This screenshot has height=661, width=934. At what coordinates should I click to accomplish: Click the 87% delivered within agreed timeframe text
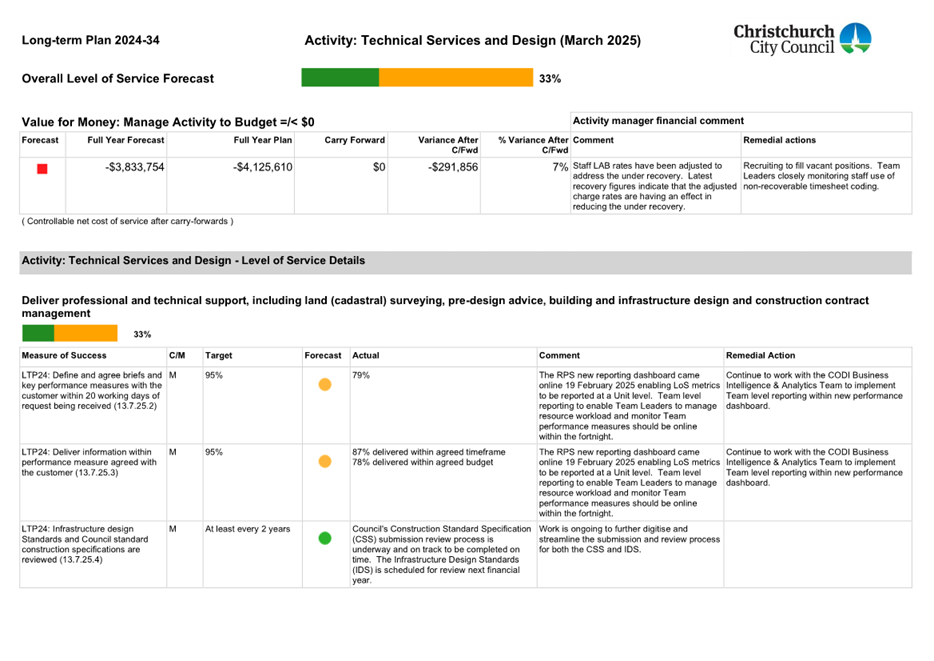point(428,452)
